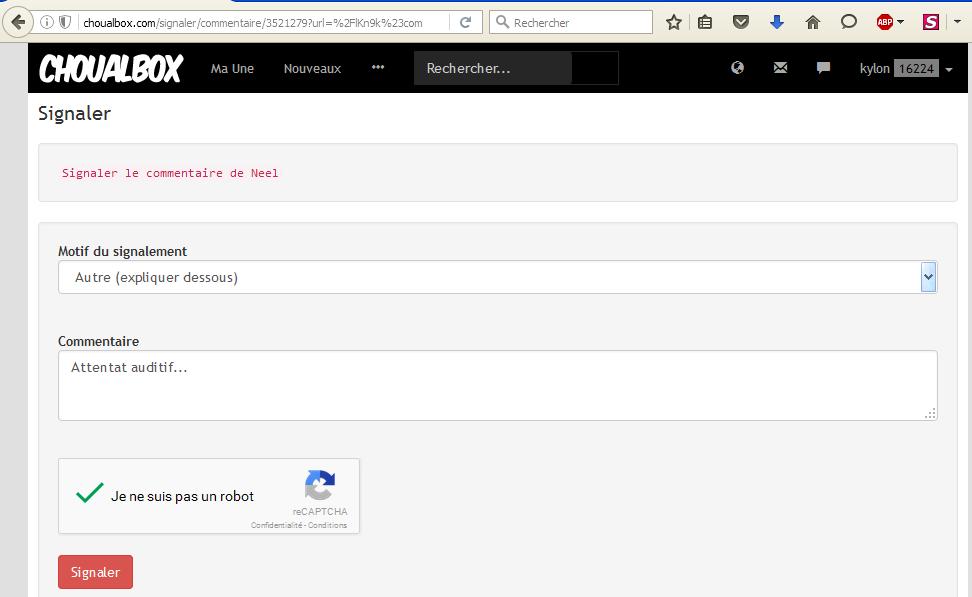The image size is (972, 597).
Task: Expand the 'Motif du signalement' dropdown
Action: coord(497,277)
